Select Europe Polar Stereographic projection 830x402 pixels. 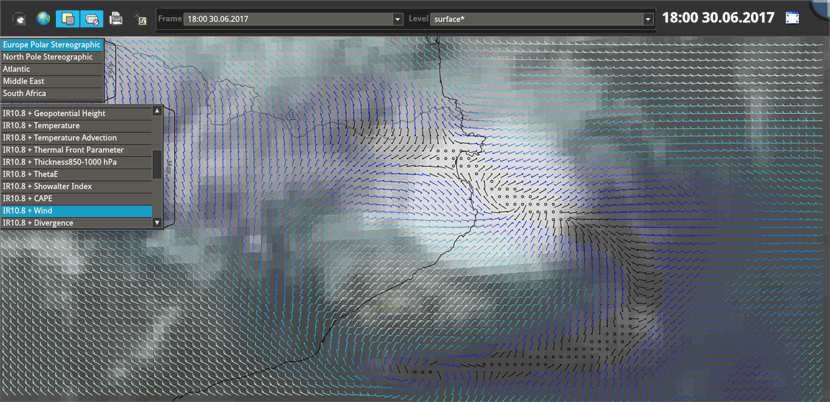(52, 45)
